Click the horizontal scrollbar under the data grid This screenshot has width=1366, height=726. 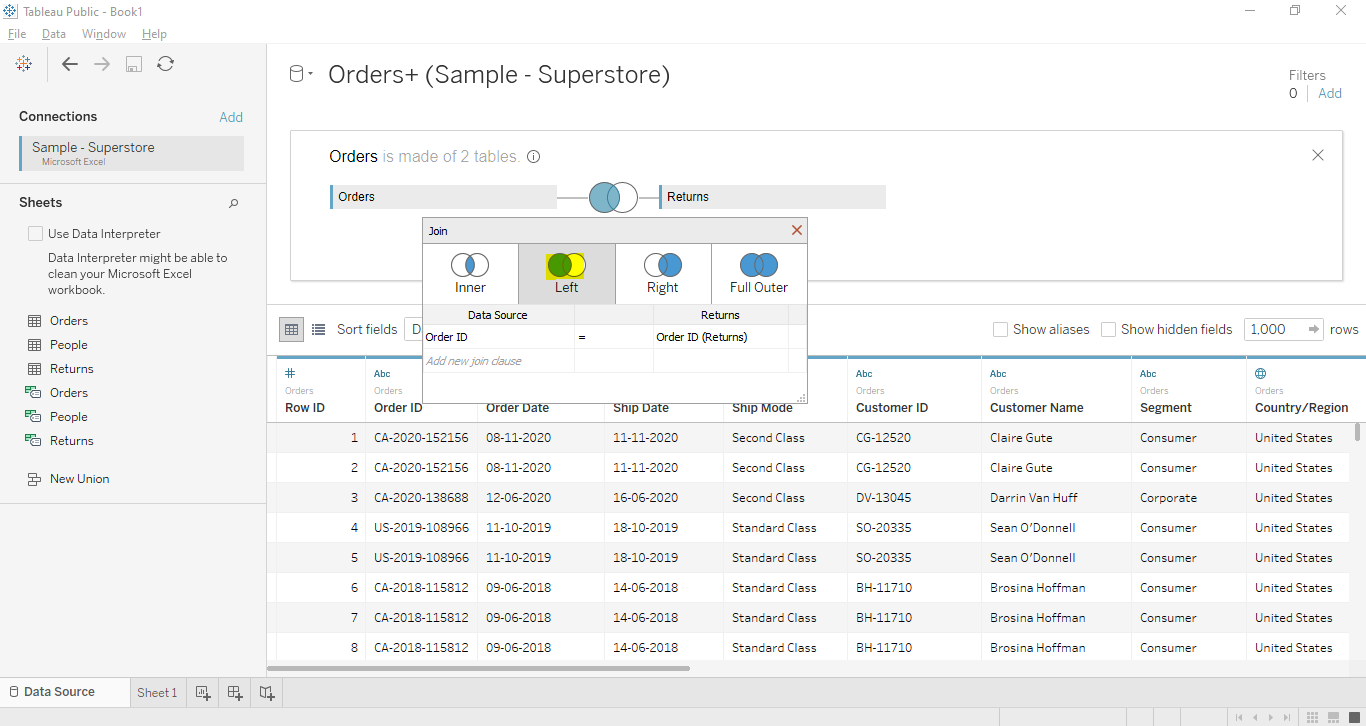[x=479, y=668]
